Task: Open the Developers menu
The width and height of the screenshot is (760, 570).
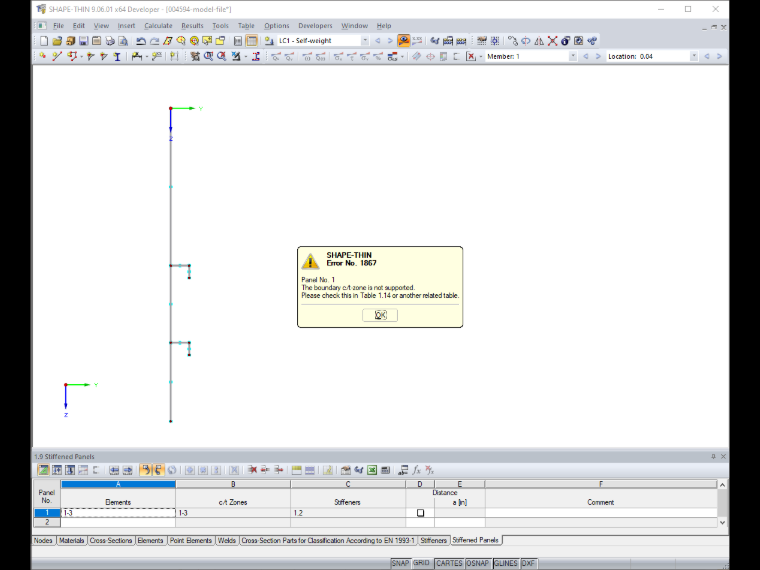Action: tap(315, 26)
